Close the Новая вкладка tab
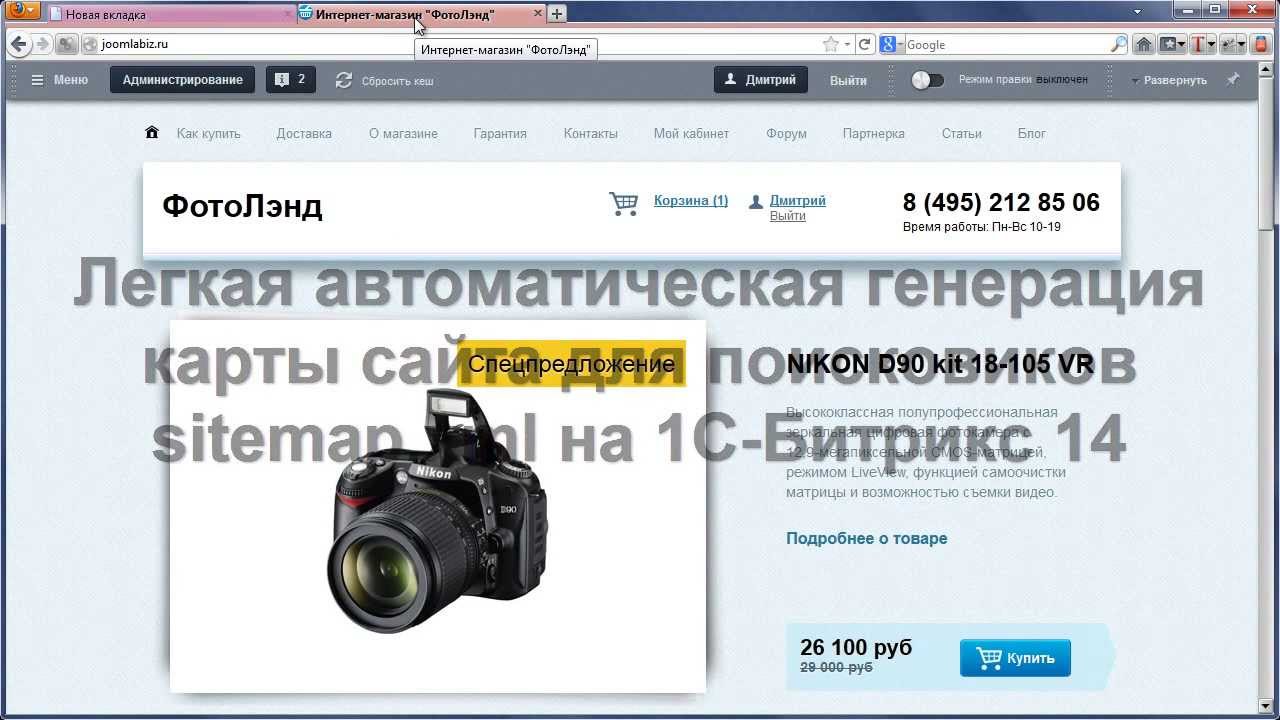The width and height of the screenshot is (1280, 720). coord(288,14)
